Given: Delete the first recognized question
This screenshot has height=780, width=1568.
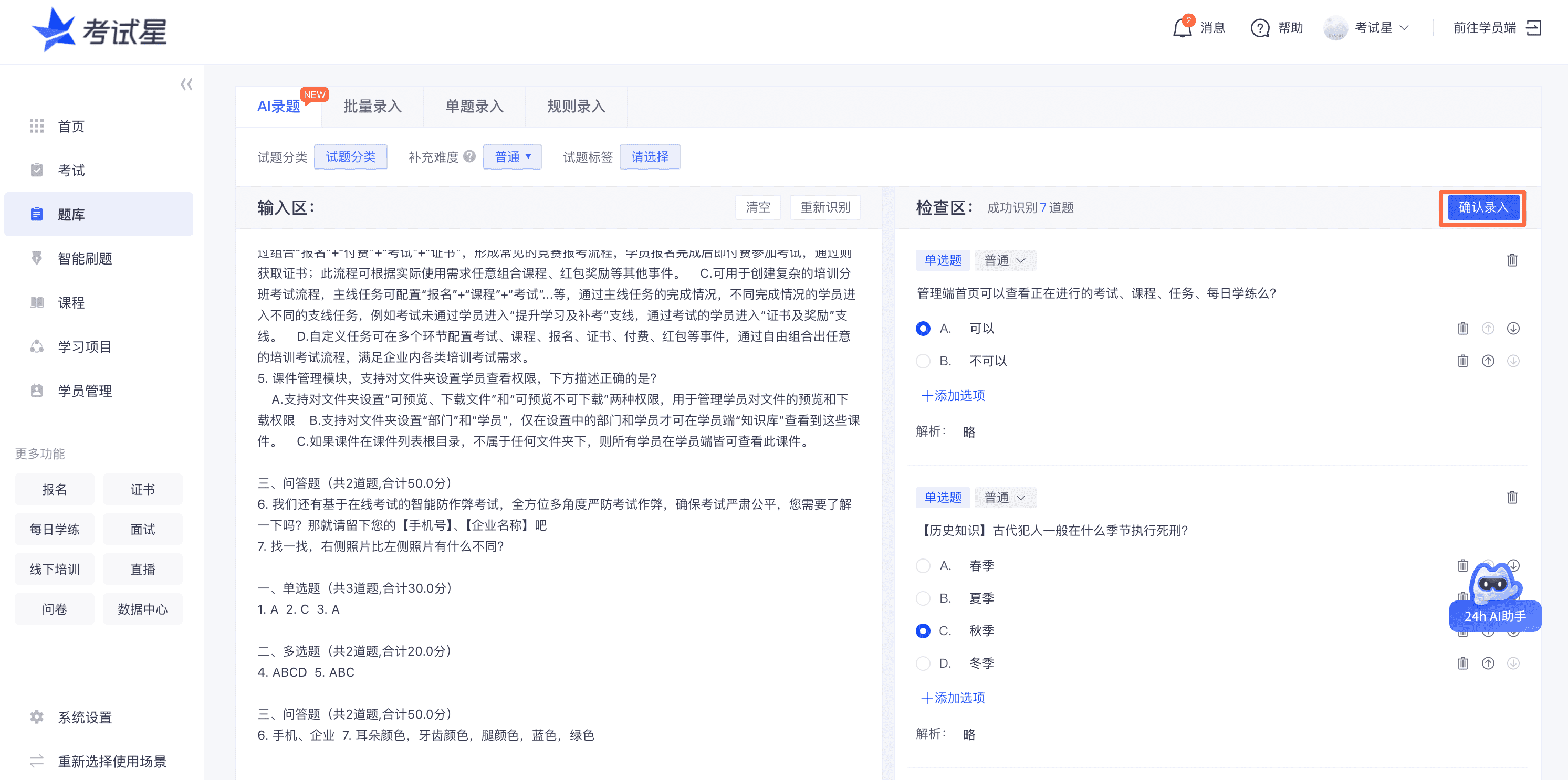Looking at the screenshot, I should click(1513, 260).
